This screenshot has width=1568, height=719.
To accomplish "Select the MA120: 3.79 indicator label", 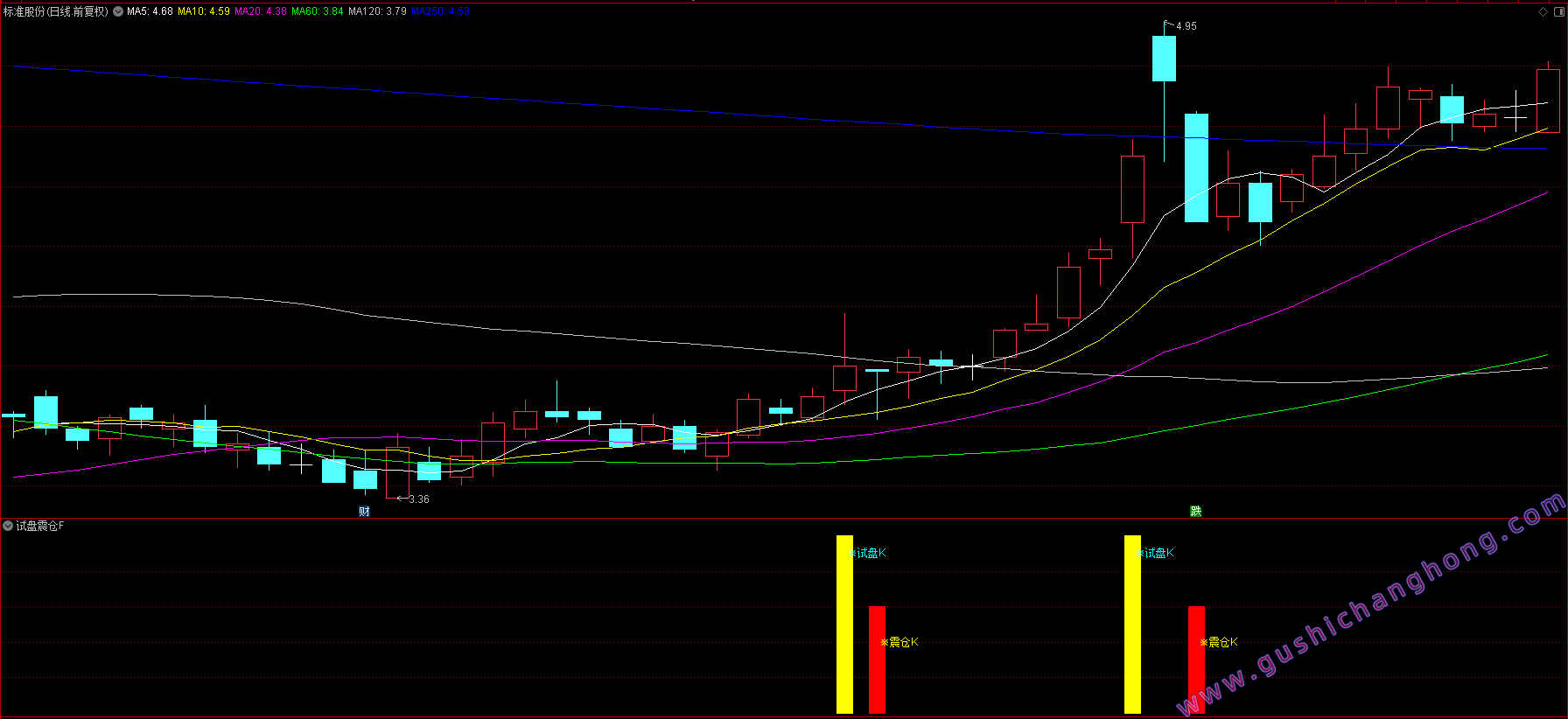I will point(377,11).
